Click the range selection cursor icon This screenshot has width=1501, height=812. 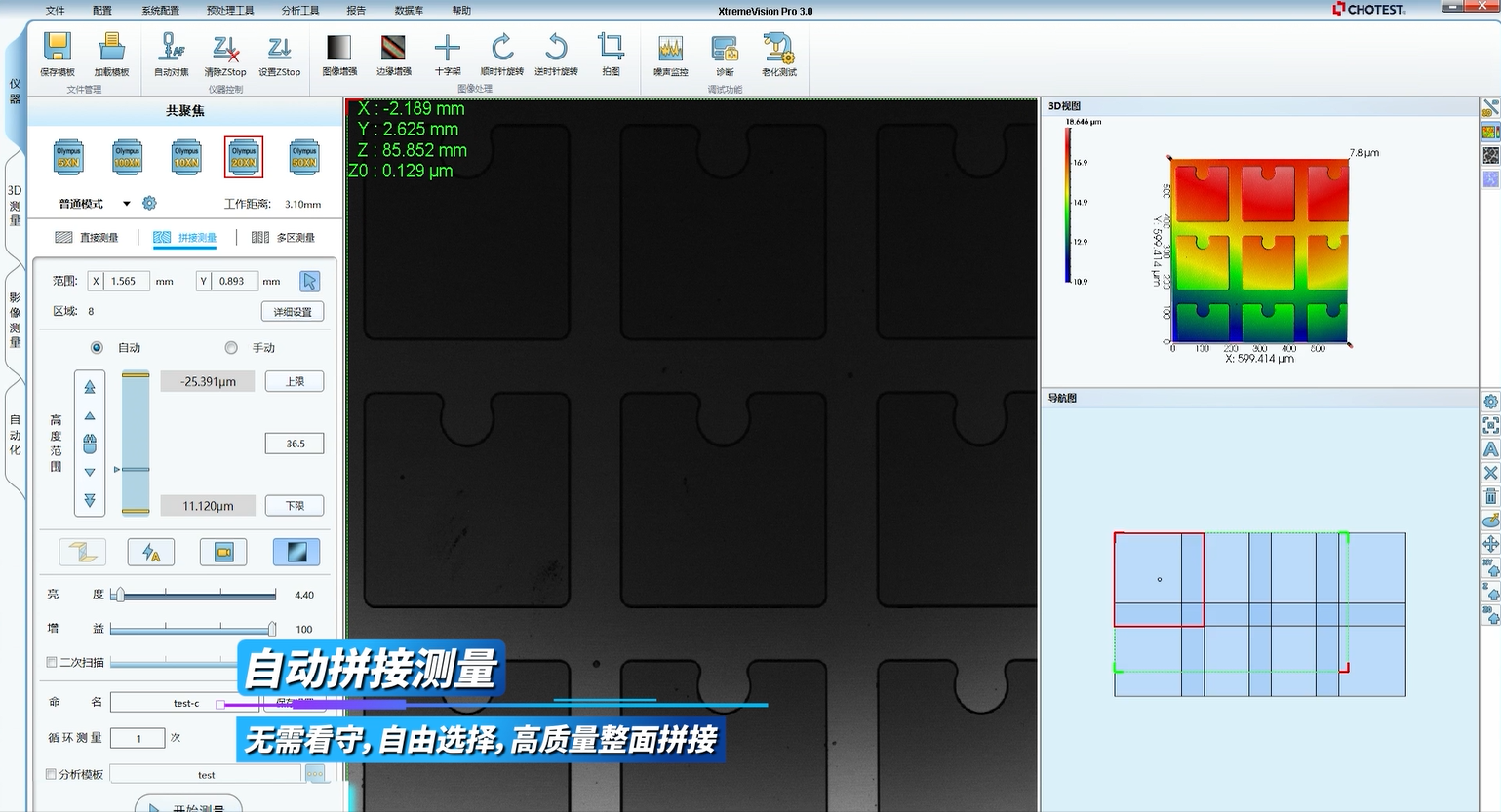coord(309,281)
